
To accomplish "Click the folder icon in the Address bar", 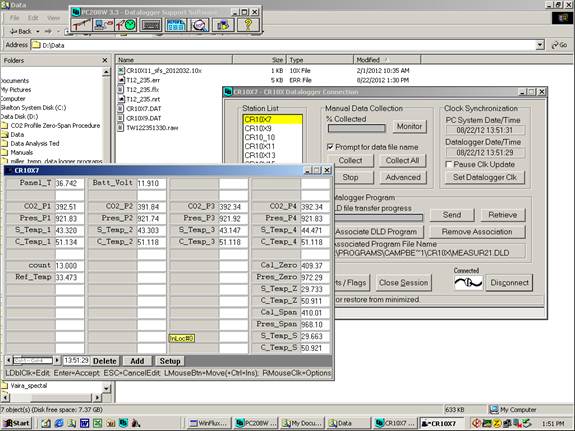I will tap(36, 45).
